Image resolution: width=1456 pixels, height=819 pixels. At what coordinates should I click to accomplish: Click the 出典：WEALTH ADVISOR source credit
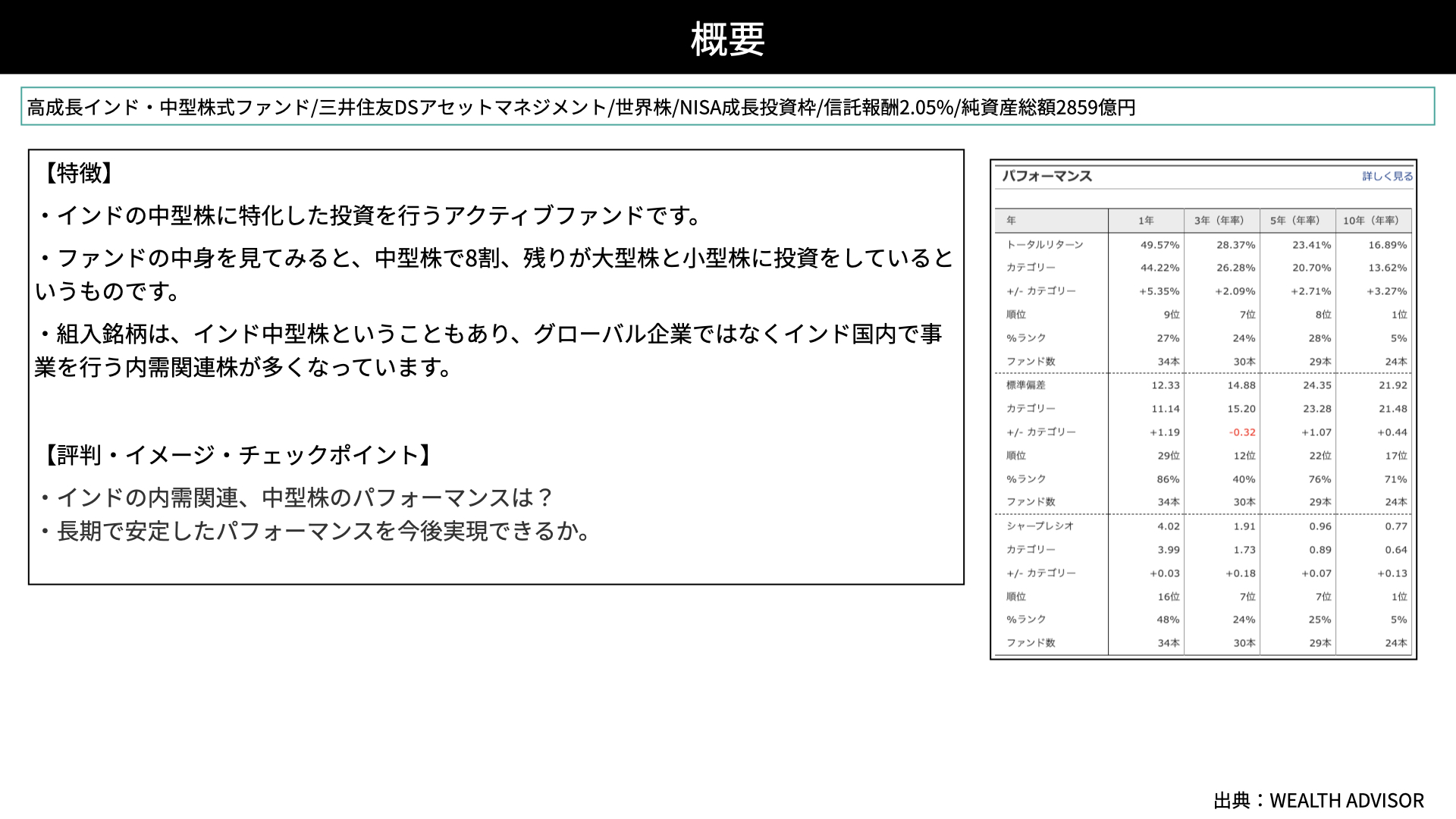[1319, 800]
